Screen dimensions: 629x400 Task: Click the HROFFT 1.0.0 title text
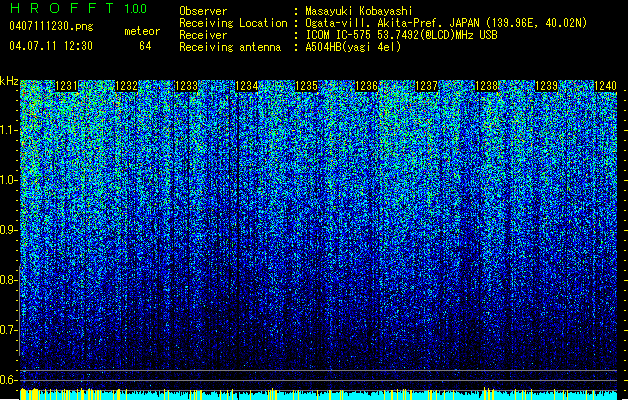click(x=79, y=8)
